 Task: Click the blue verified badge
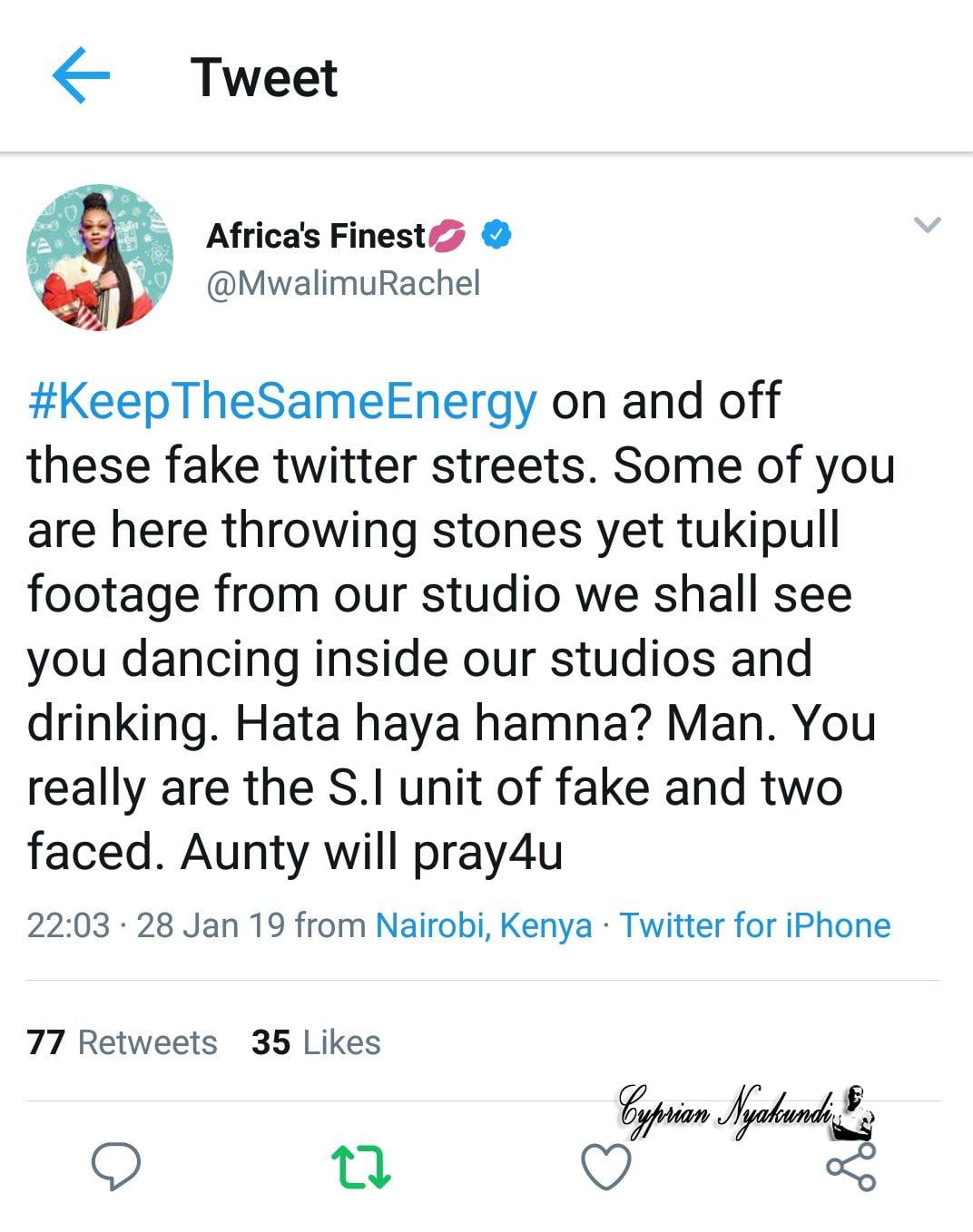pyautogui.click(x=496, y=236)
